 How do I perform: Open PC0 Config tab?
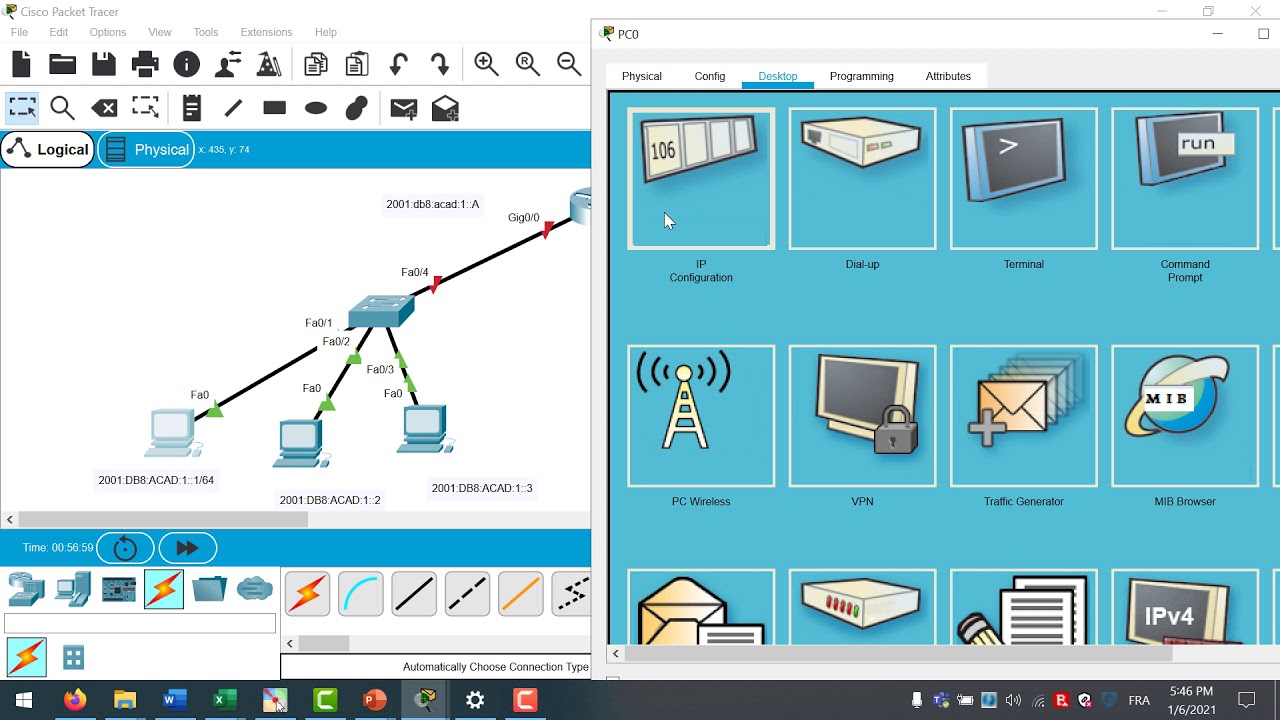(x=710, y=76)
